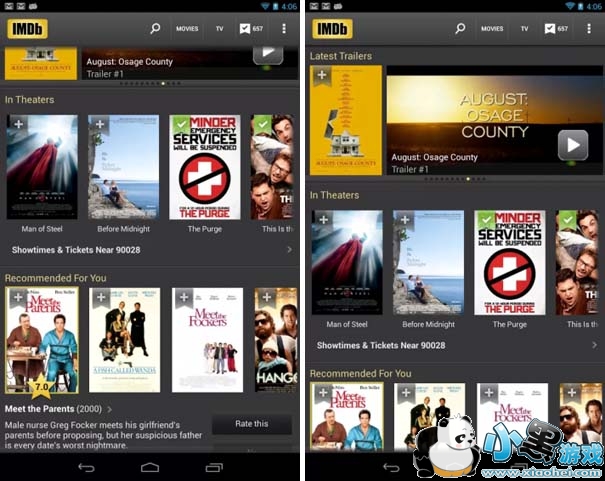Tap Android Home button in left screen
605x481 pixels.
(150, 467)
